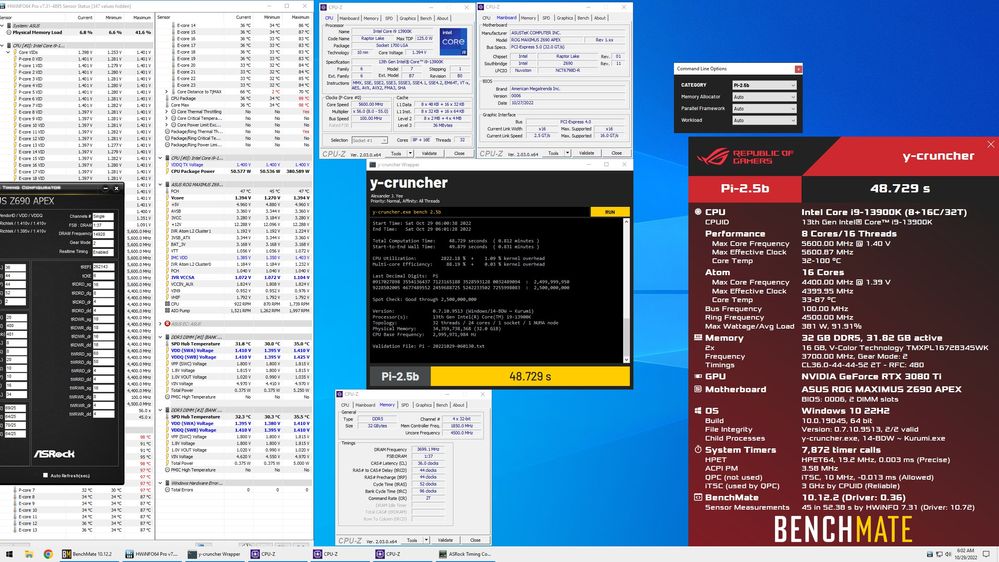Toggle Auto Refresh checkbox in Timing Configurator
999x562 pixels.
click(45, 475)
